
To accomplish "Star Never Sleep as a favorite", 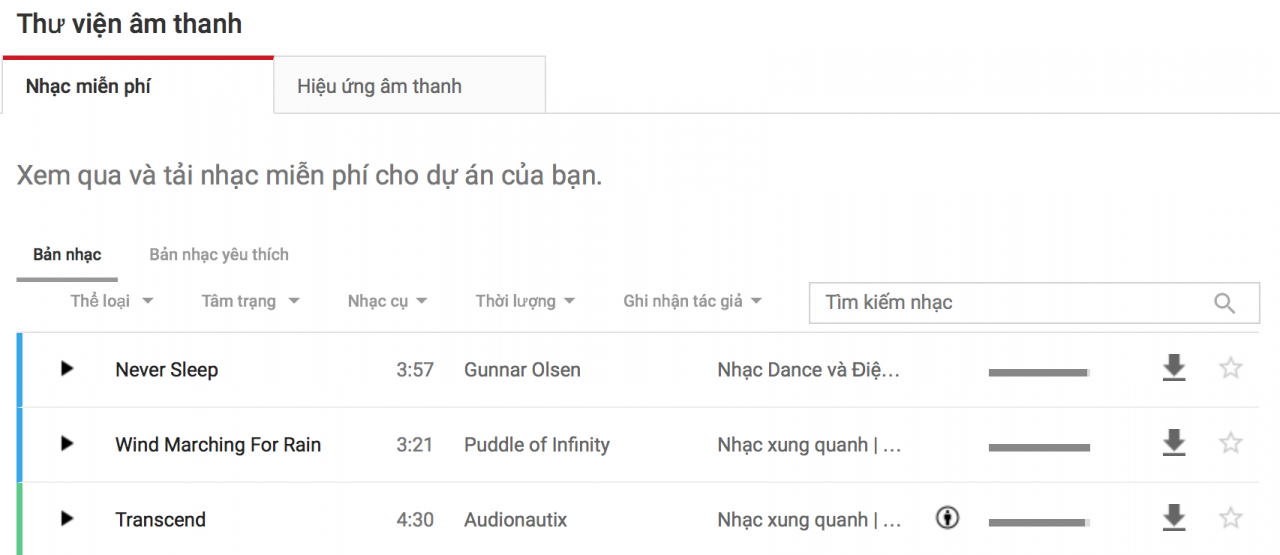I will pos(1230,369).
